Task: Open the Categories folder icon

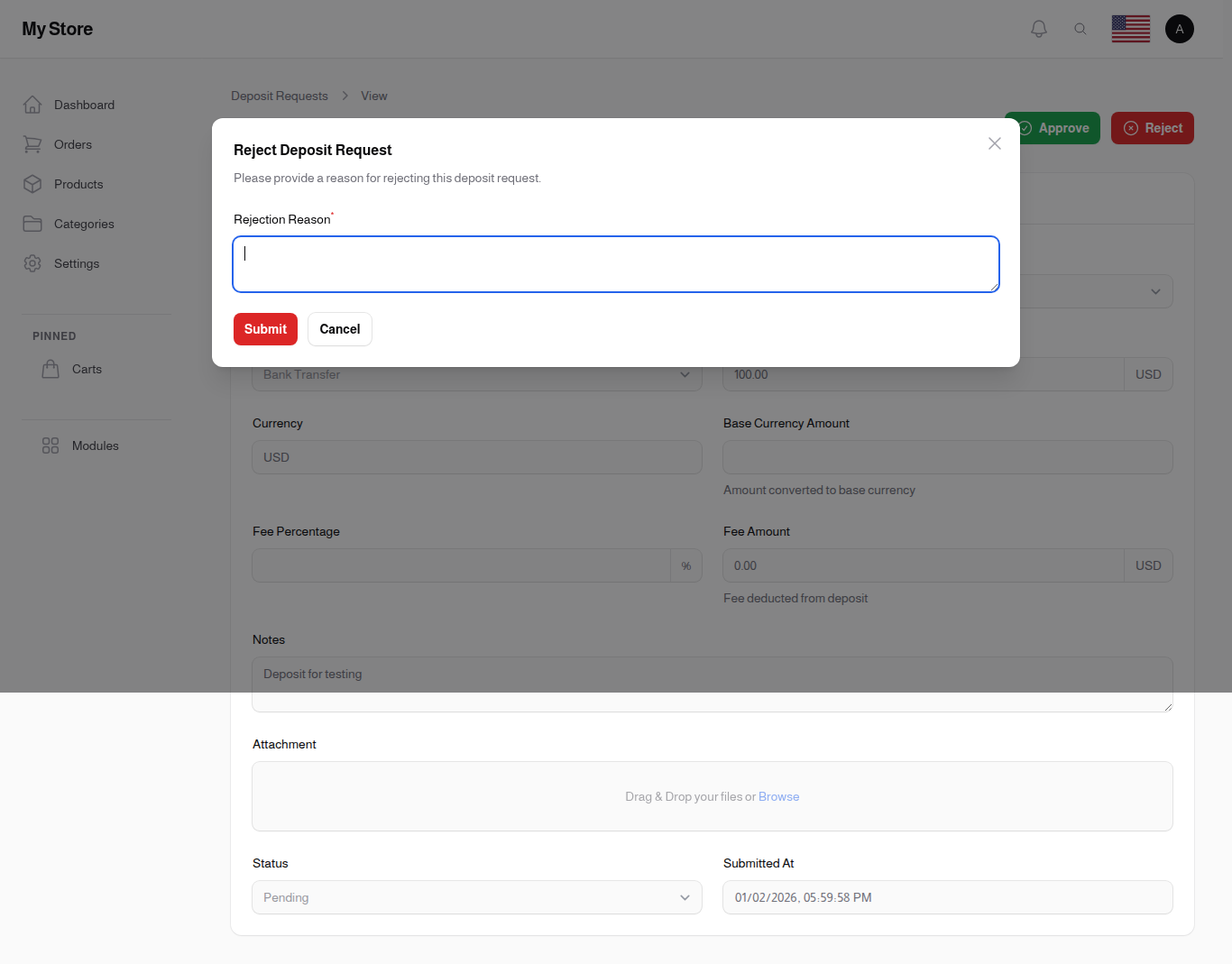Action: point(32,224)
